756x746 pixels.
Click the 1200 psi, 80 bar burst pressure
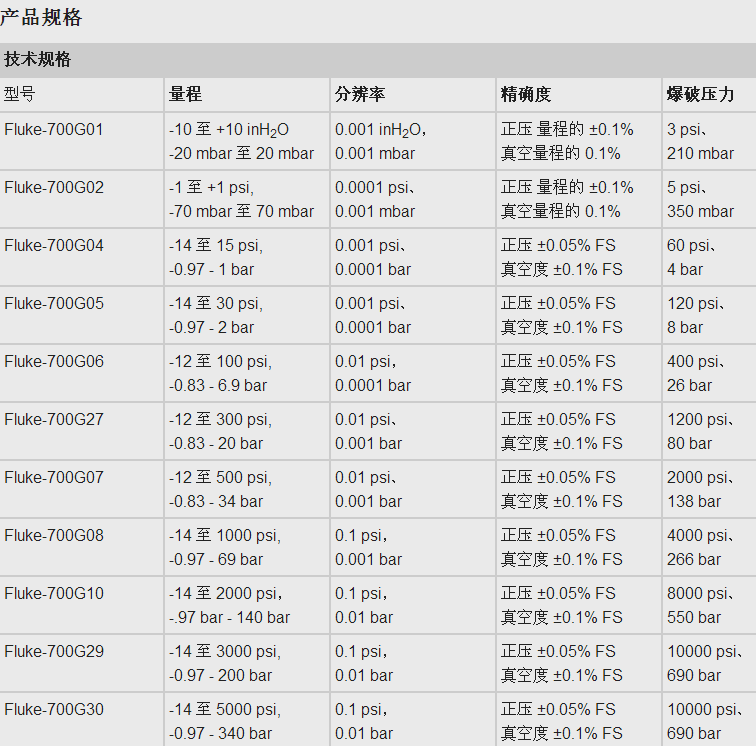coord(701,431)
